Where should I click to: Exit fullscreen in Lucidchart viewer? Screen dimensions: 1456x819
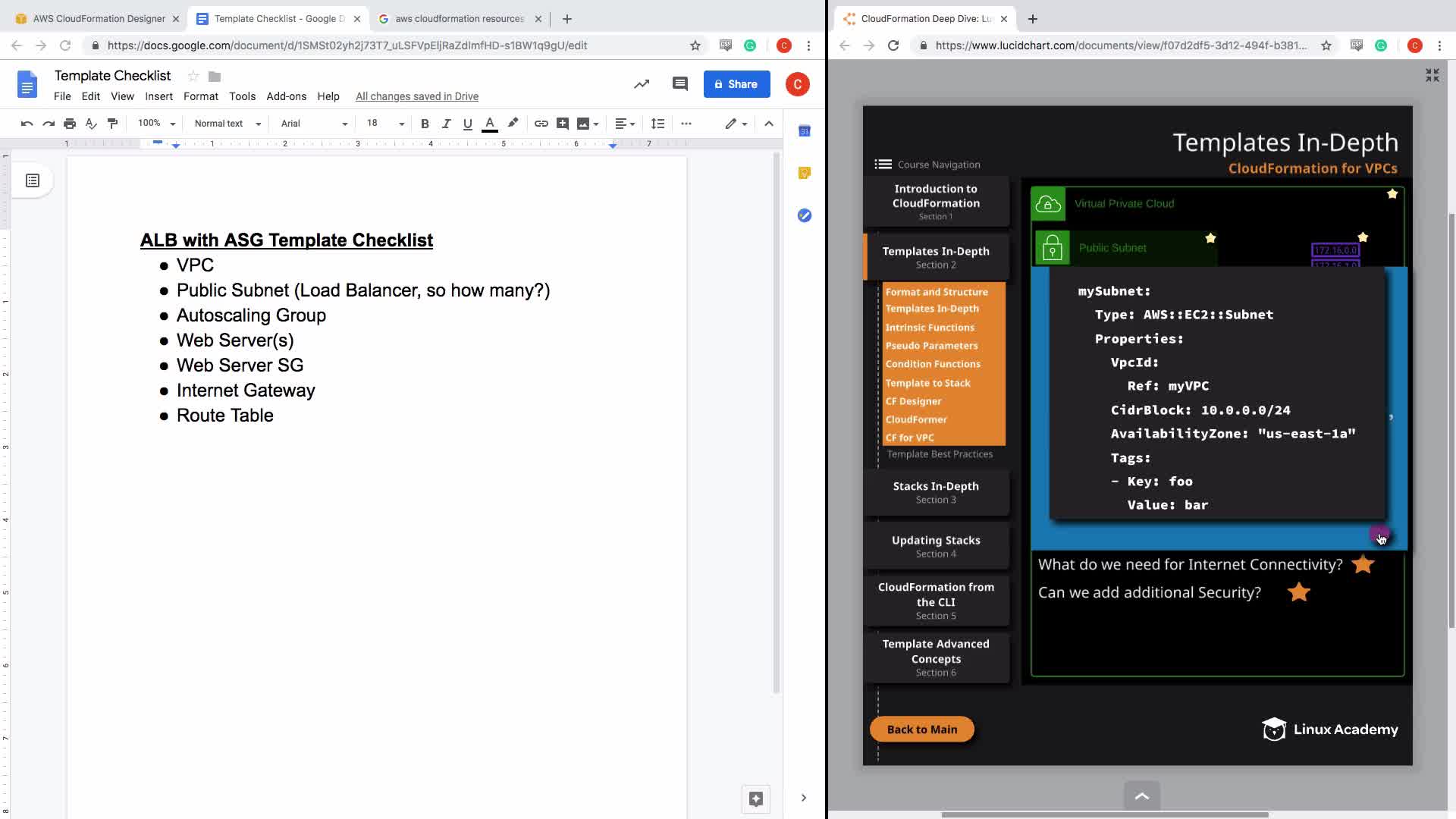pyautogui.click(x=1432, y=75)
